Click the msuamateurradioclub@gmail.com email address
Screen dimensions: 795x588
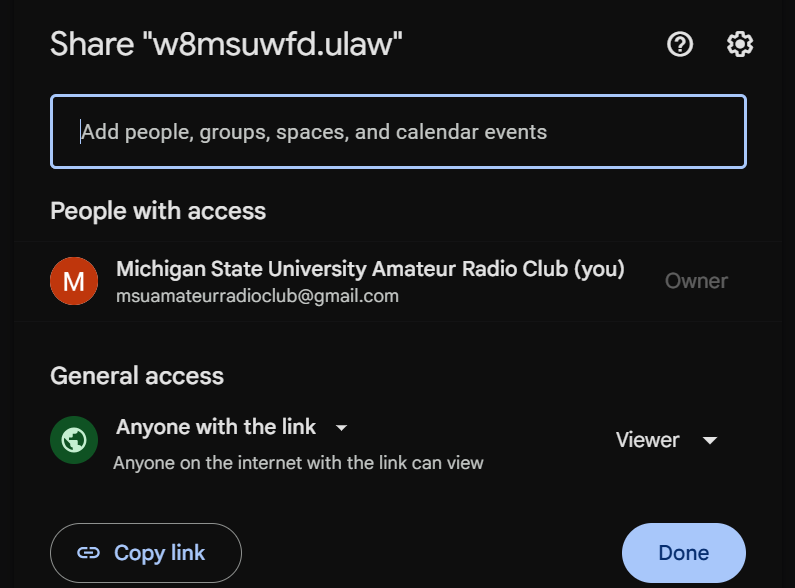click(258, 296)
